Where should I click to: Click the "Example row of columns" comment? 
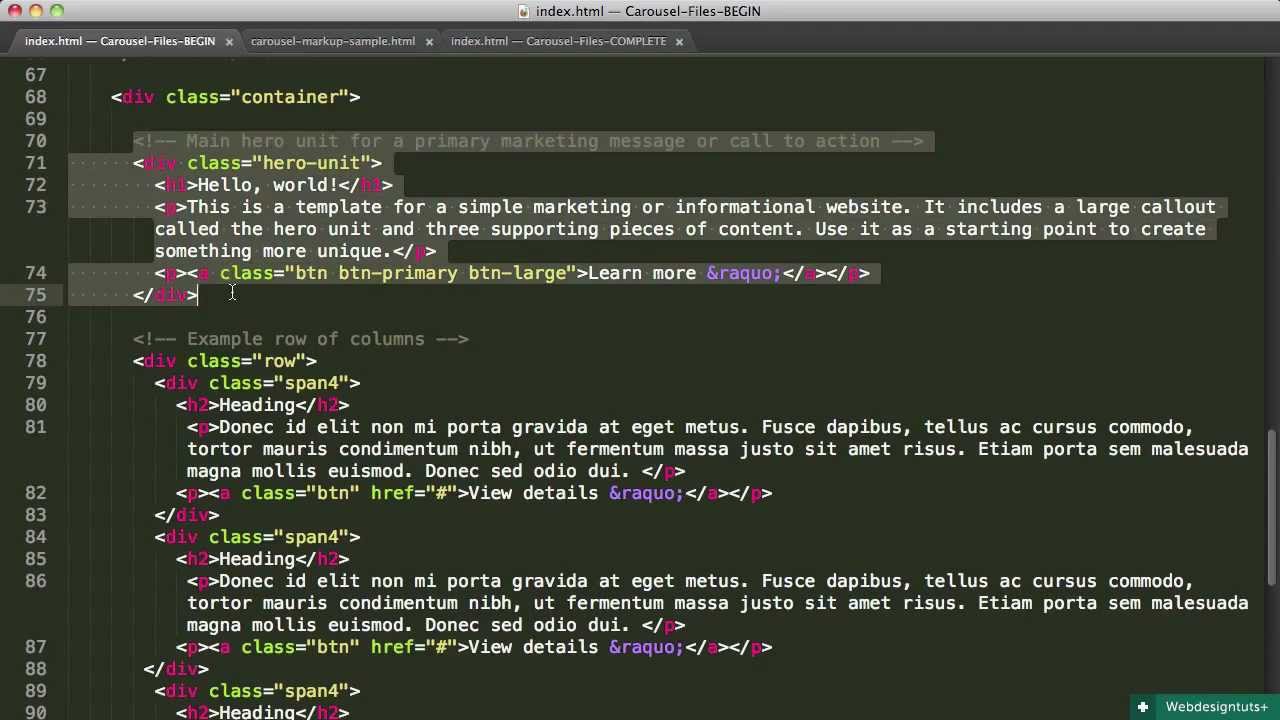click(x=300, y=339)
